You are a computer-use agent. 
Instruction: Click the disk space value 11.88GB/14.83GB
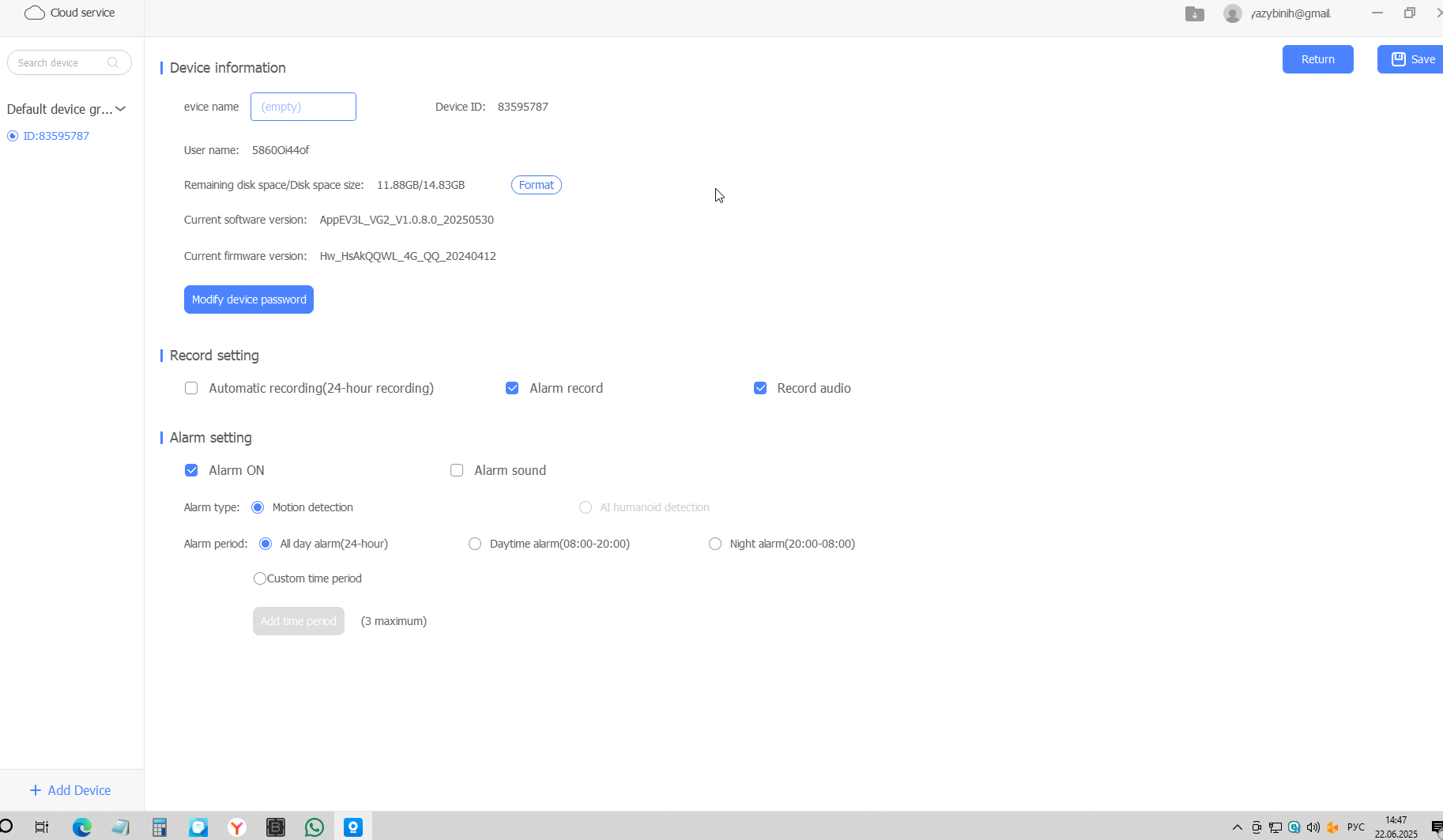click(420, 185)
